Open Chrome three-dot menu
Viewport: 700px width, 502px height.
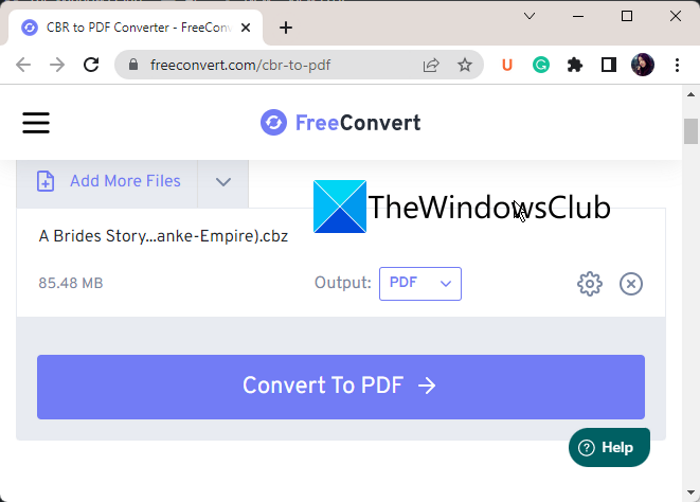[x=677, y=65]
